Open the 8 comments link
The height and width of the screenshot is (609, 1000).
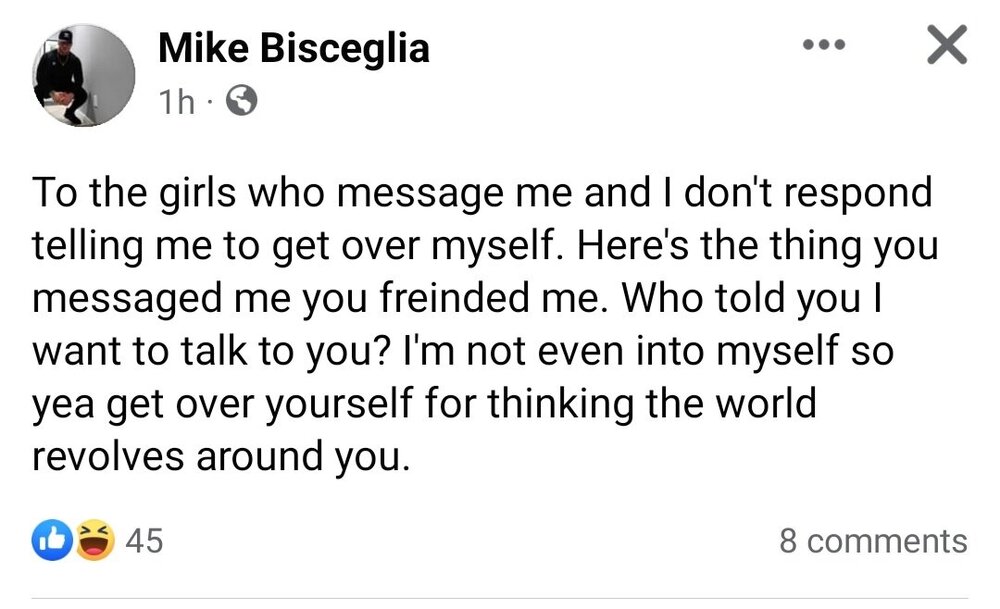pyautogui.click(x=873, y=541)
